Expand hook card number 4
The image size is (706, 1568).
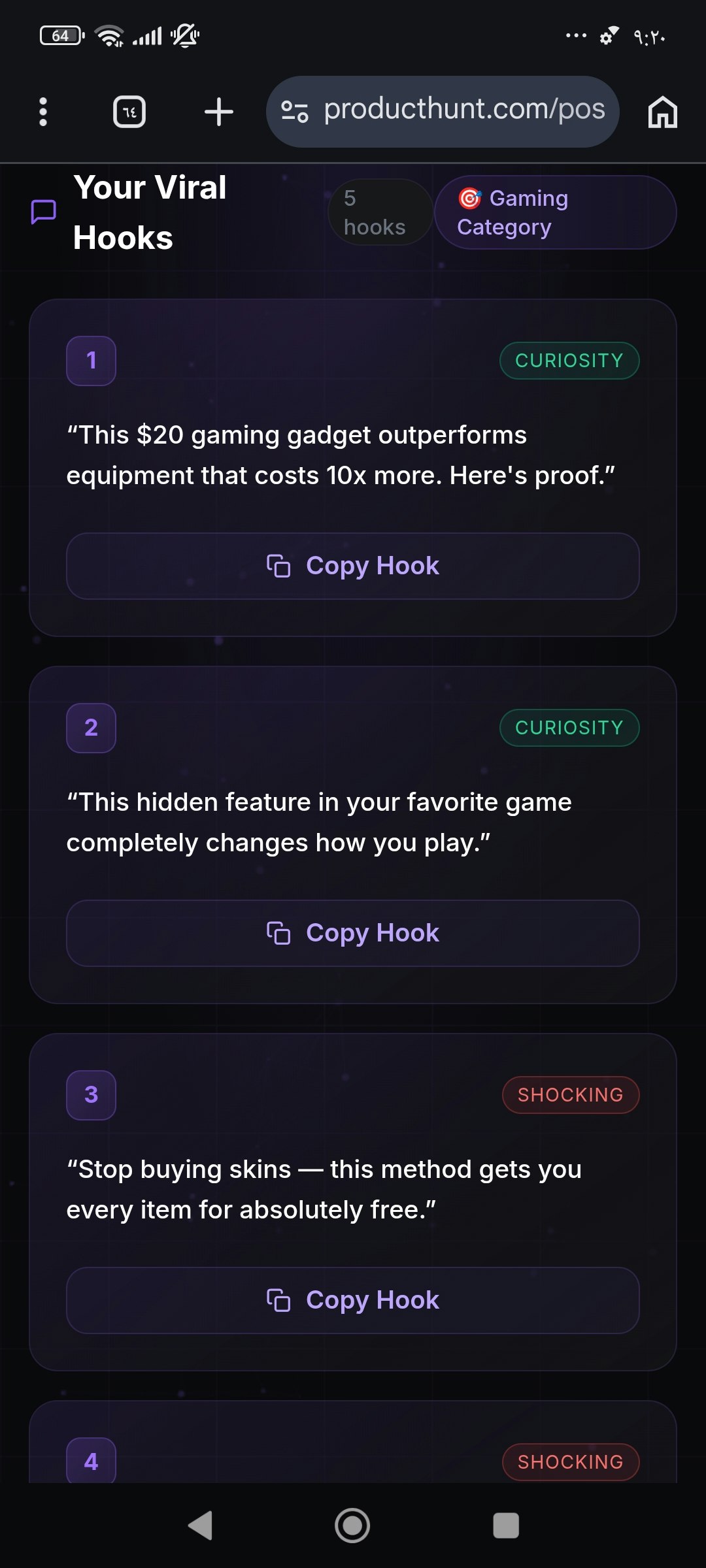point(90,1462)
